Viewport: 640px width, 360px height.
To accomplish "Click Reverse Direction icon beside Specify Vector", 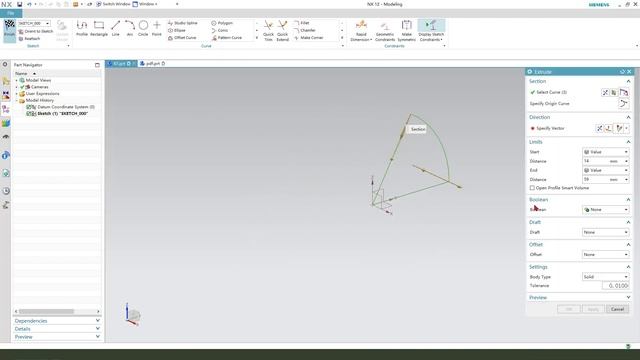I will tap(599, 129).
